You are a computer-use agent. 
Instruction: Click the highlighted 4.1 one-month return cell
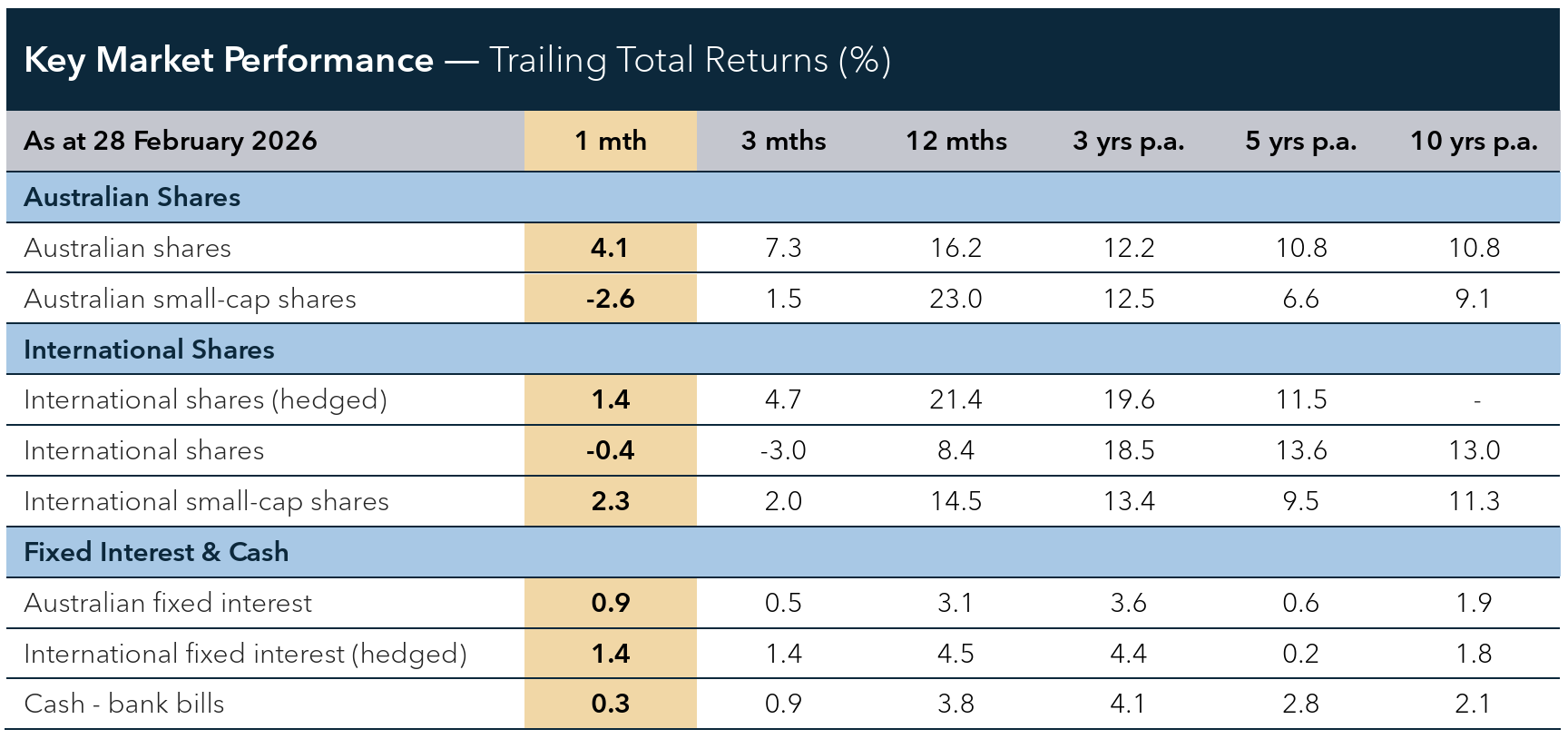[x=610, y=248]
